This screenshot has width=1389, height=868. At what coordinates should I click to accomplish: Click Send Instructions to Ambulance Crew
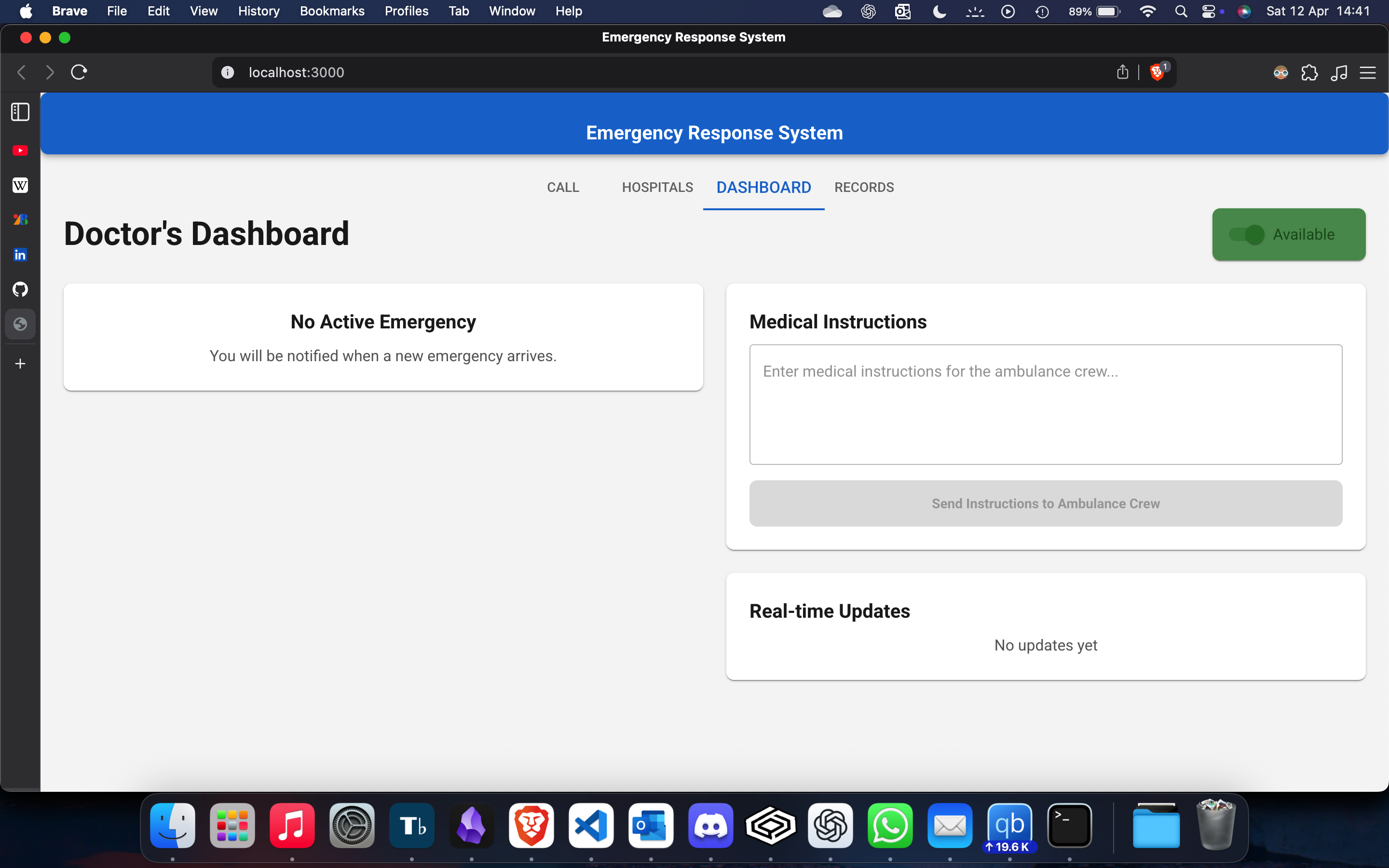tap(1045, 503)
